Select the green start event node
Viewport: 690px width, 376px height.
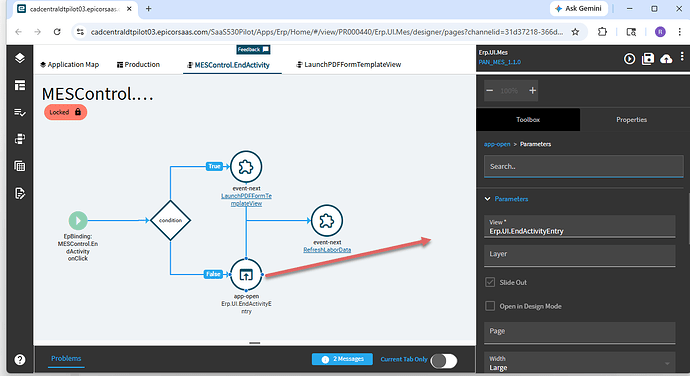point(78,220)
